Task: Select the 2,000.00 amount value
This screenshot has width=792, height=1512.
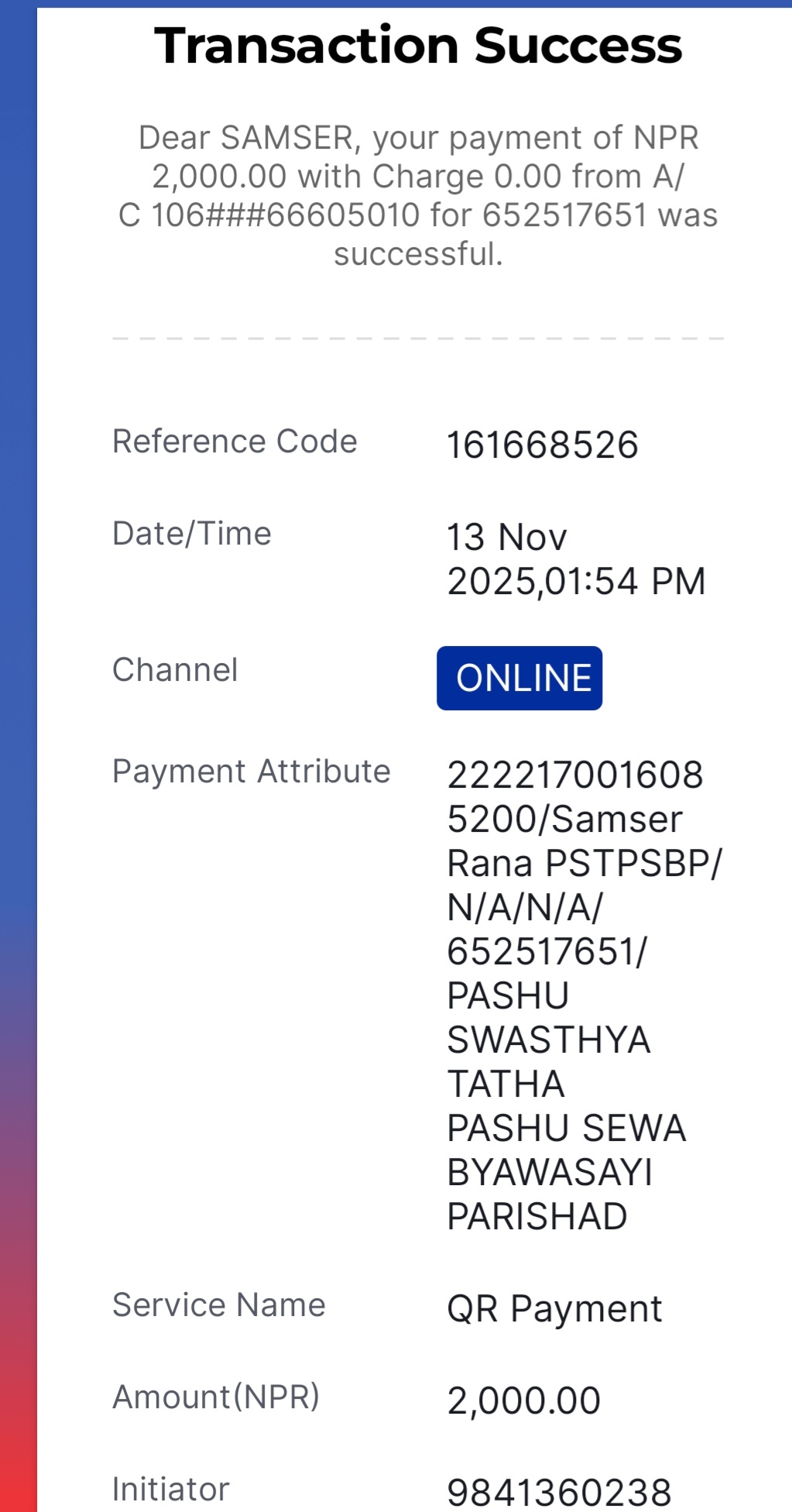Action: click(524, 1401)
